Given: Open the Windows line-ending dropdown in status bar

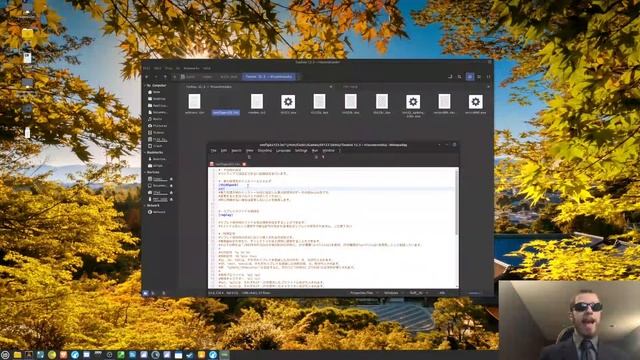Looking at the screenshot, I should point(393,293).
